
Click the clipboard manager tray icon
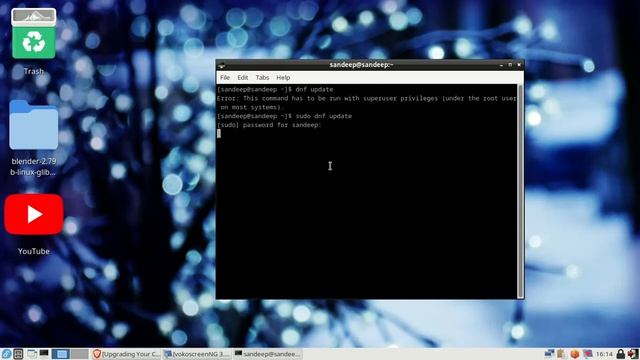tap(562, 354)
